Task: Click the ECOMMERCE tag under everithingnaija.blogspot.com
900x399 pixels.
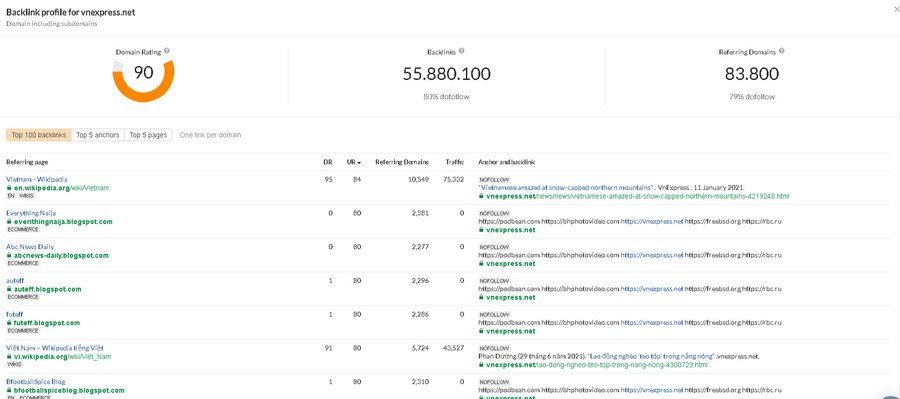Action: pos(23,230)
